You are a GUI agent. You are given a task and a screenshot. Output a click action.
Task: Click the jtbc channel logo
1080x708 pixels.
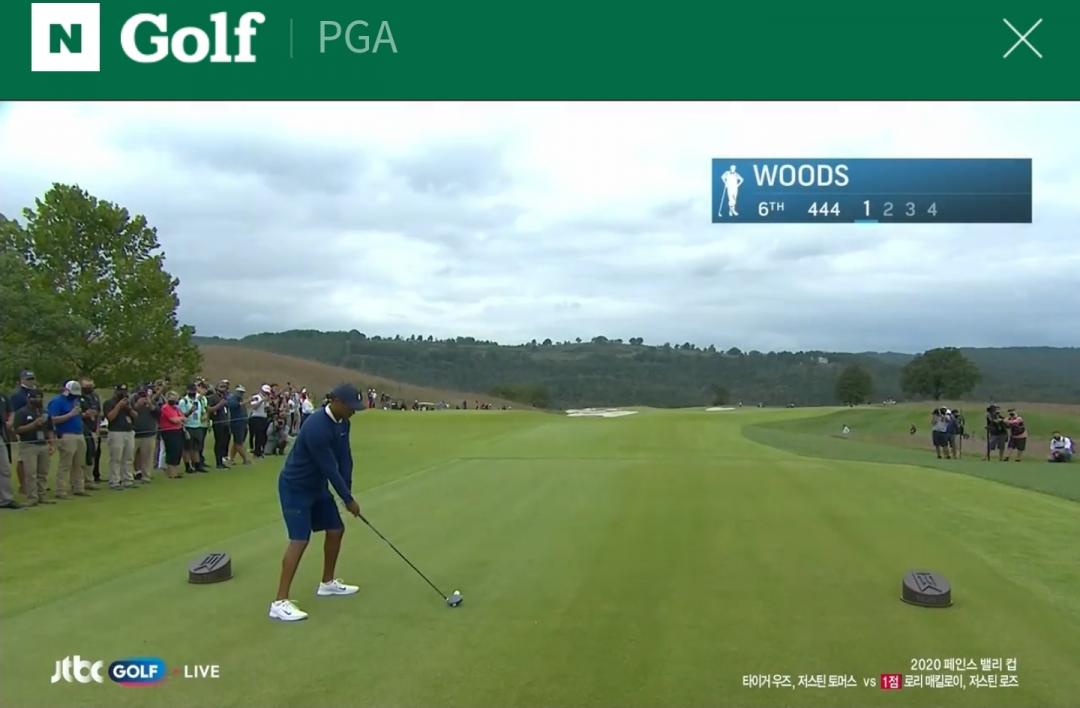tap(77, 670)
